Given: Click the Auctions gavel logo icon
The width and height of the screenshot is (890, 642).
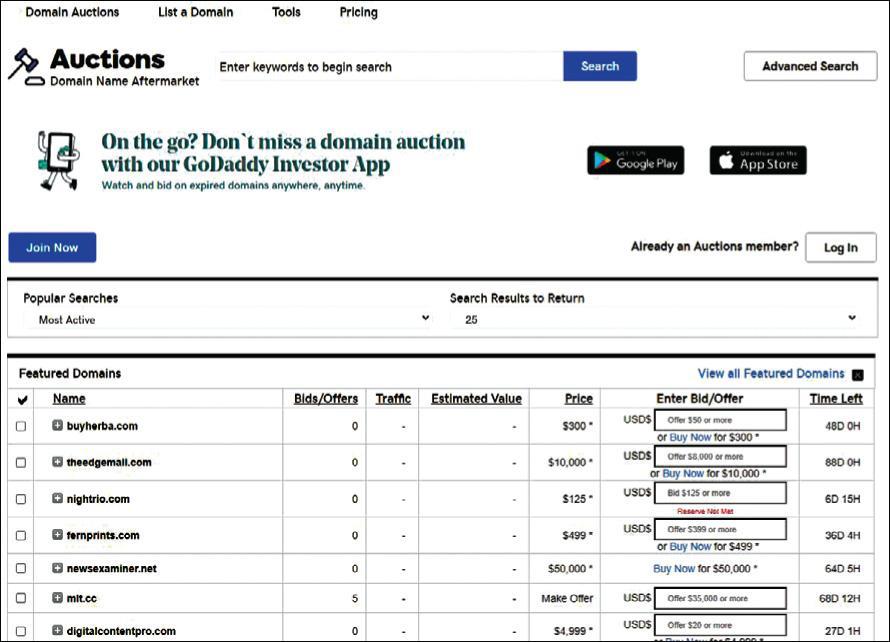Looking at the screenshot, I should click(24, 65).
